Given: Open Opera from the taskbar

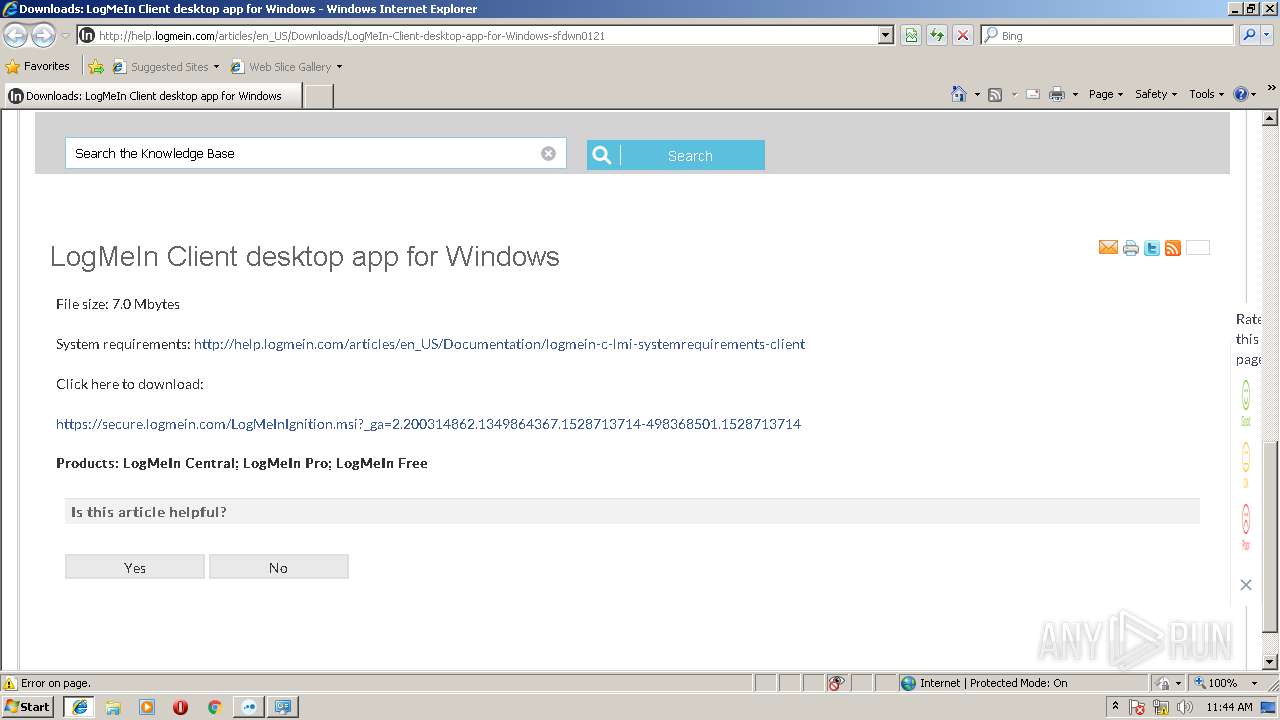Looking at the screenshot, I should (x=180, y=707).
